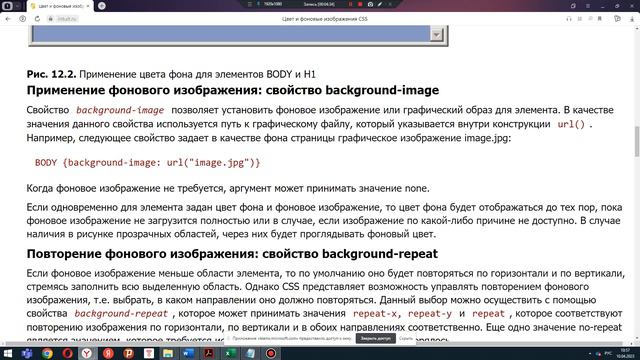
Task: Stop the screen recording with red square
Action: click(x=360, y=4)
